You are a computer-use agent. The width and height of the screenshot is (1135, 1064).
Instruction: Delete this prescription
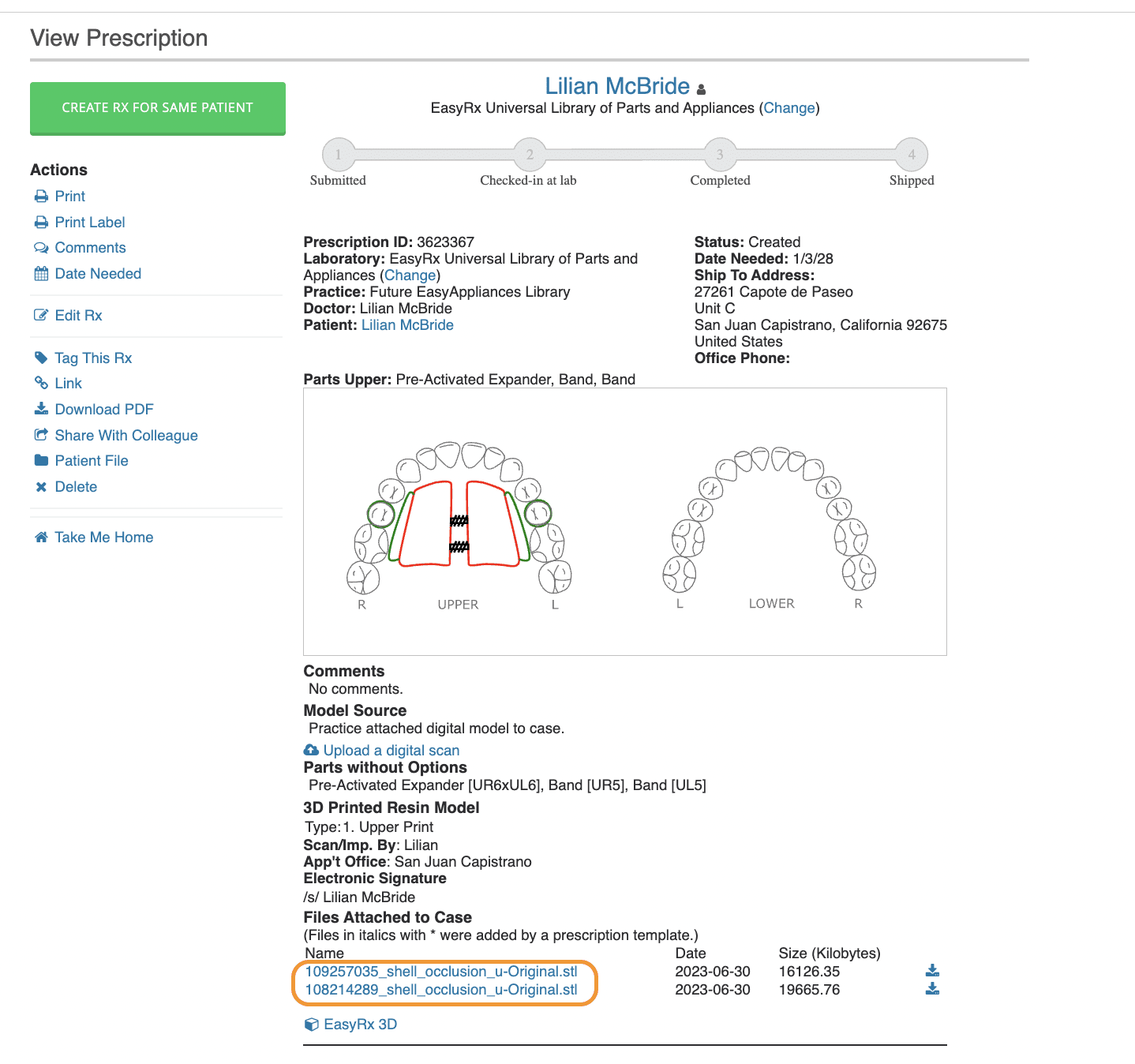pyautogui.click(x=76, y=486)
